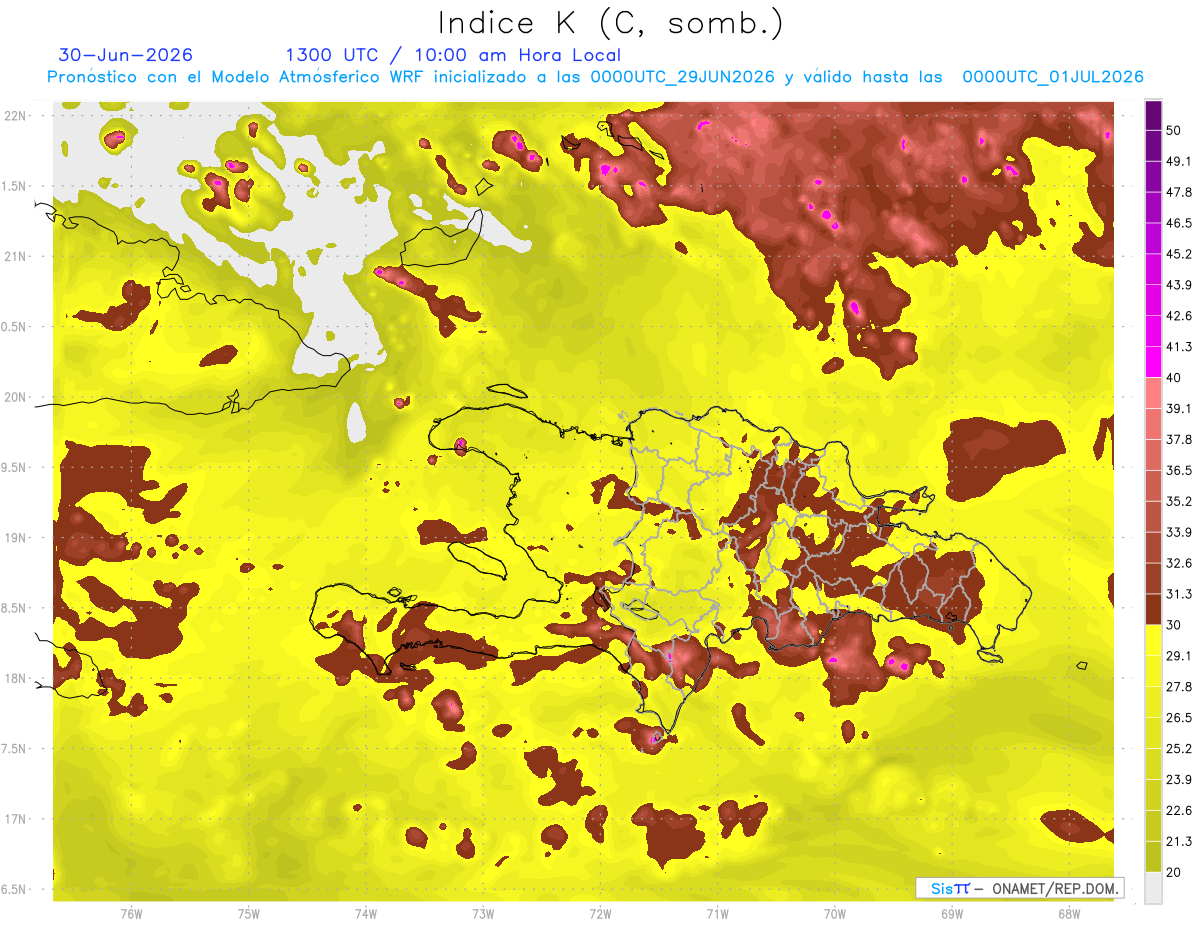The width and height of the screenshot is (1200, 927).
Task: Click the legend value "27.8"
Action: tap(1179, 687)
